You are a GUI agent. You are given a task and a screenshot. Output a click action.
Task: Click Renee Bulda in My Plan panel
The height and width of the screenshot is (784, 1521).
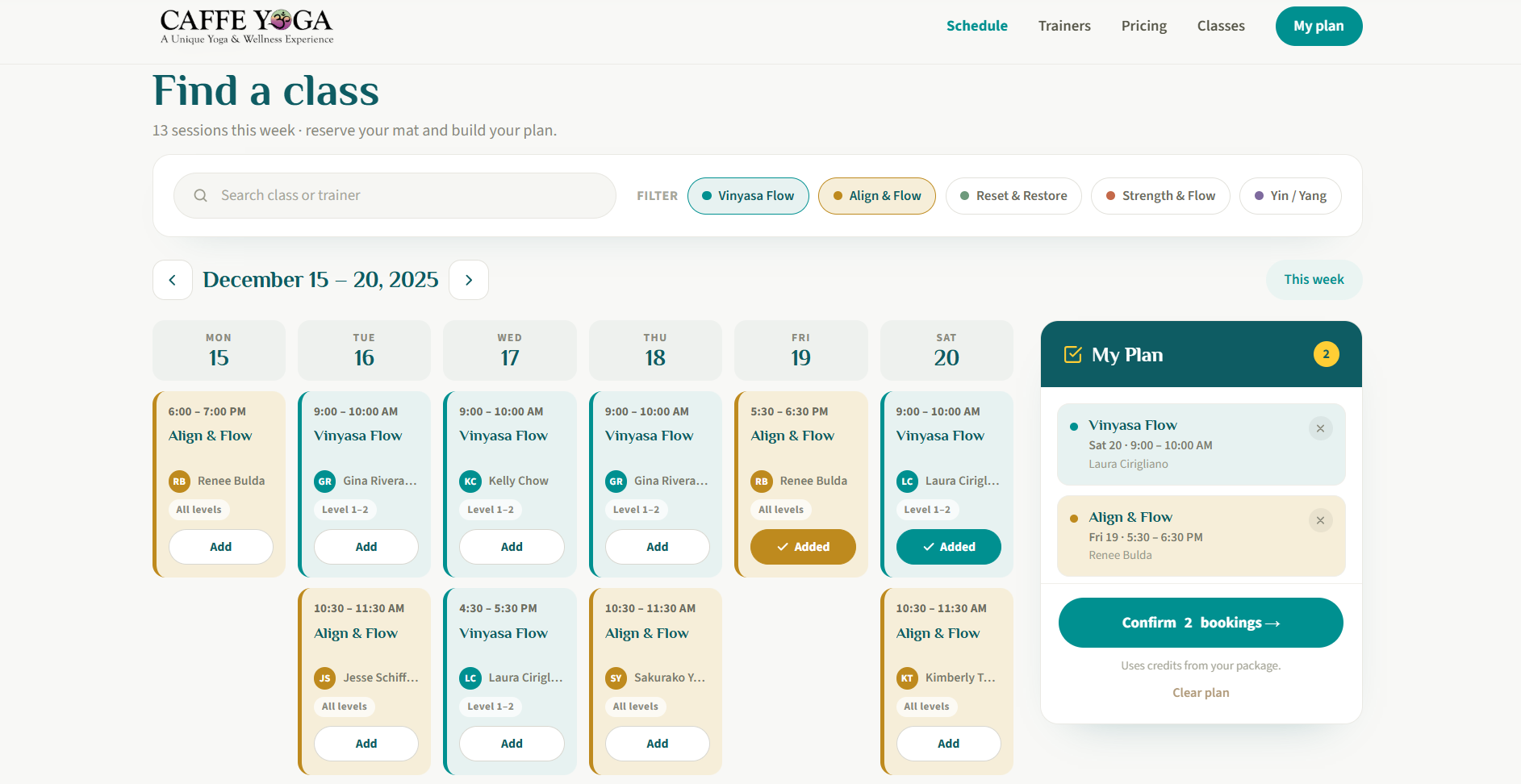pyautogui.click(x=1120, y=555)
